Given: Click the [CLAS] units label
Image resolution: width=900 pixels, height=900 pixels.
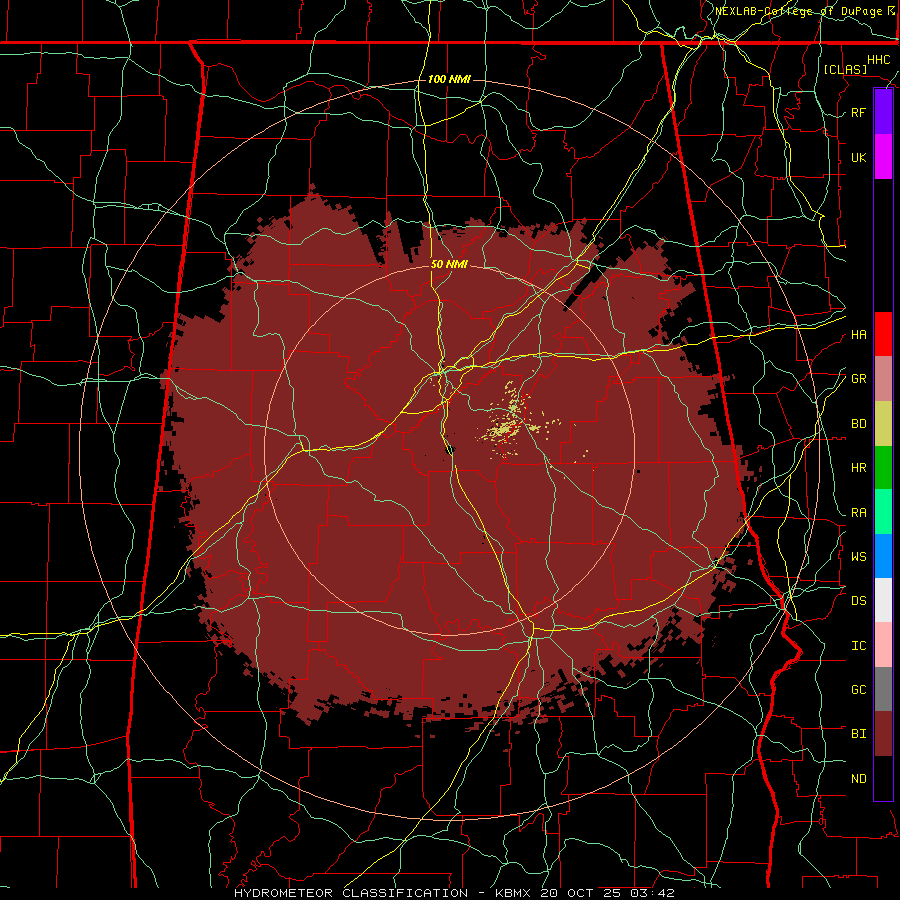Looking at the screenshot, I should point(845,69).
